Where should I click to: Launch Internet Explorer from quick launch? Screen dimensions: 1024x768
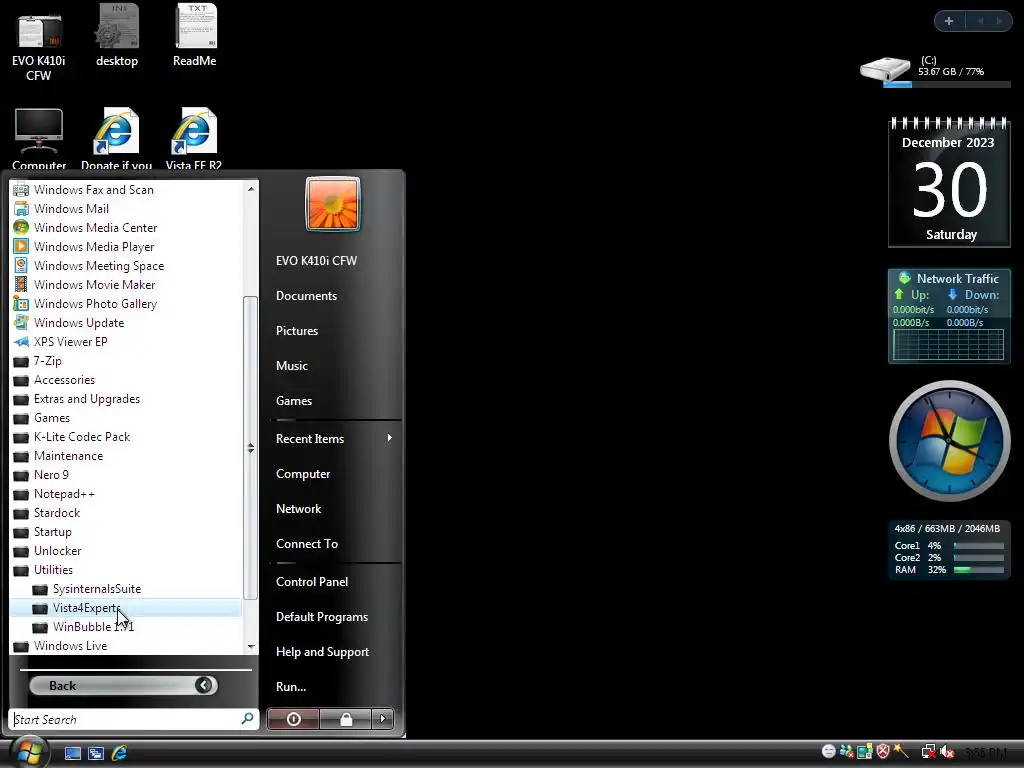[120, 753]
